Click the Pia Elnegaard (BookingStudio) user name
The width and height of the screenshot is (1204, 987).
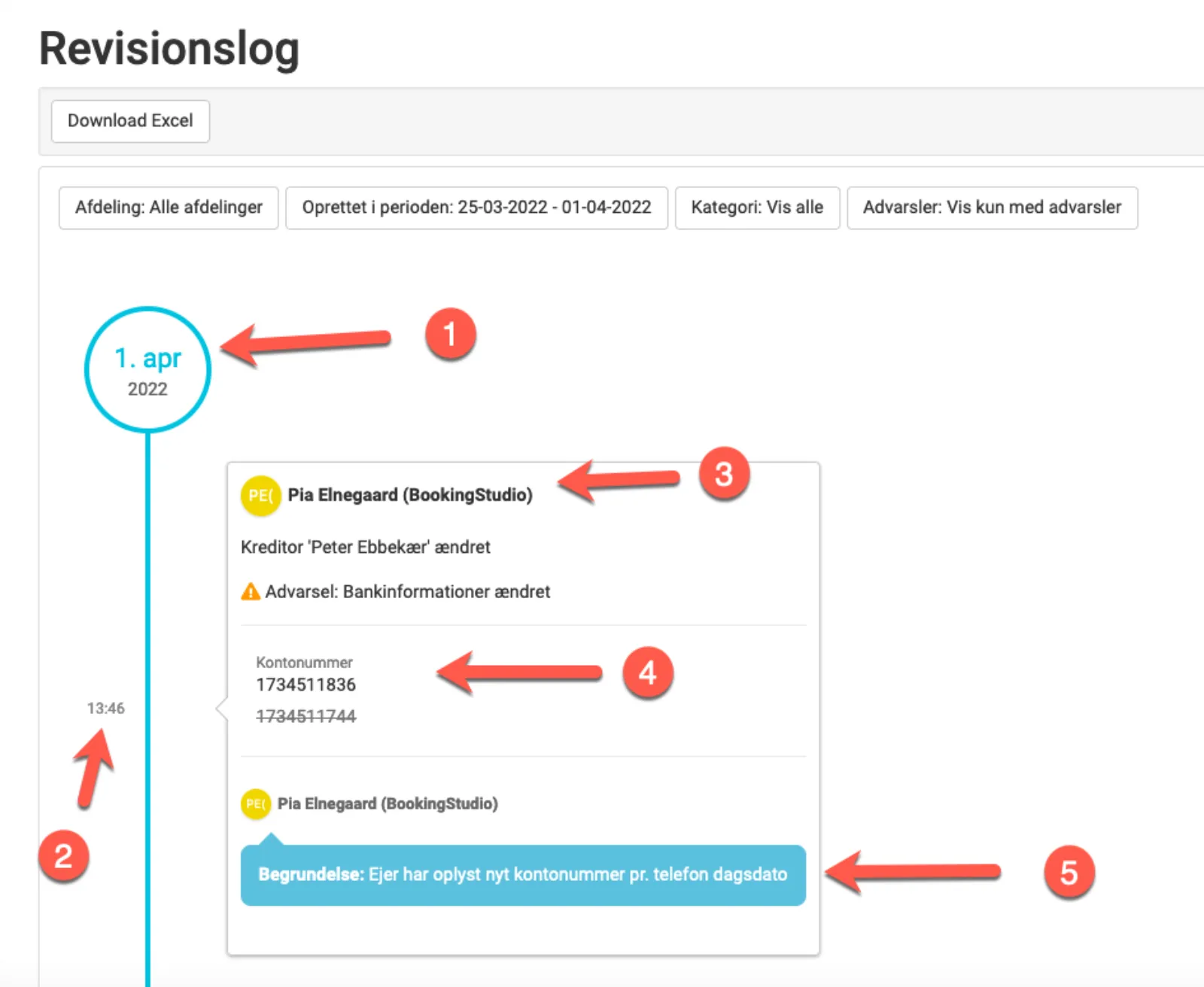point(411,495)
